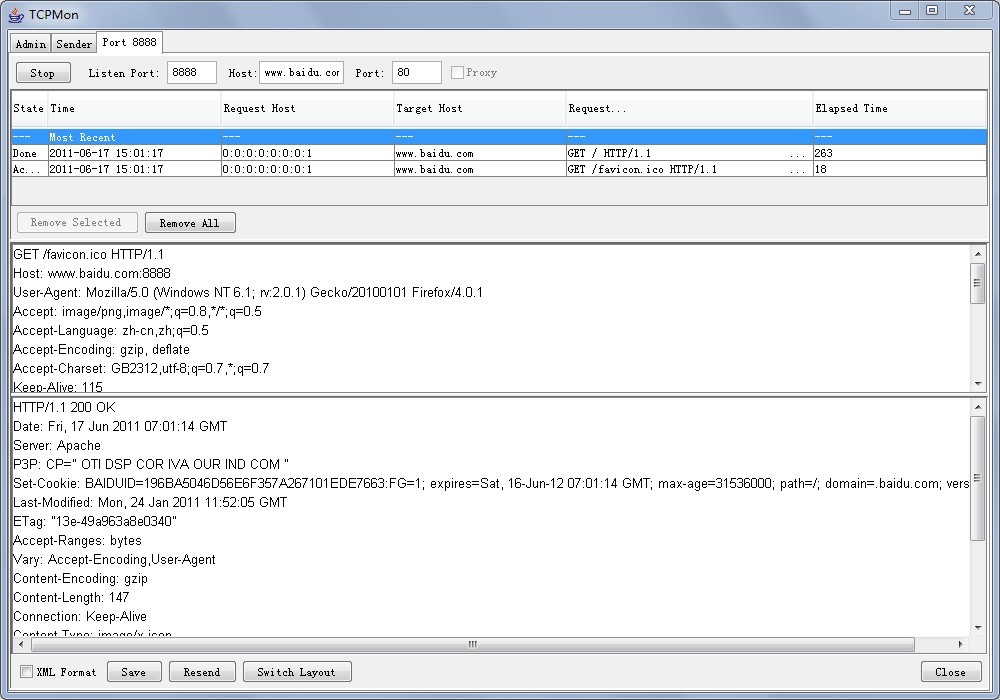
Task: Click the Target Host column header
Action: 480,108
